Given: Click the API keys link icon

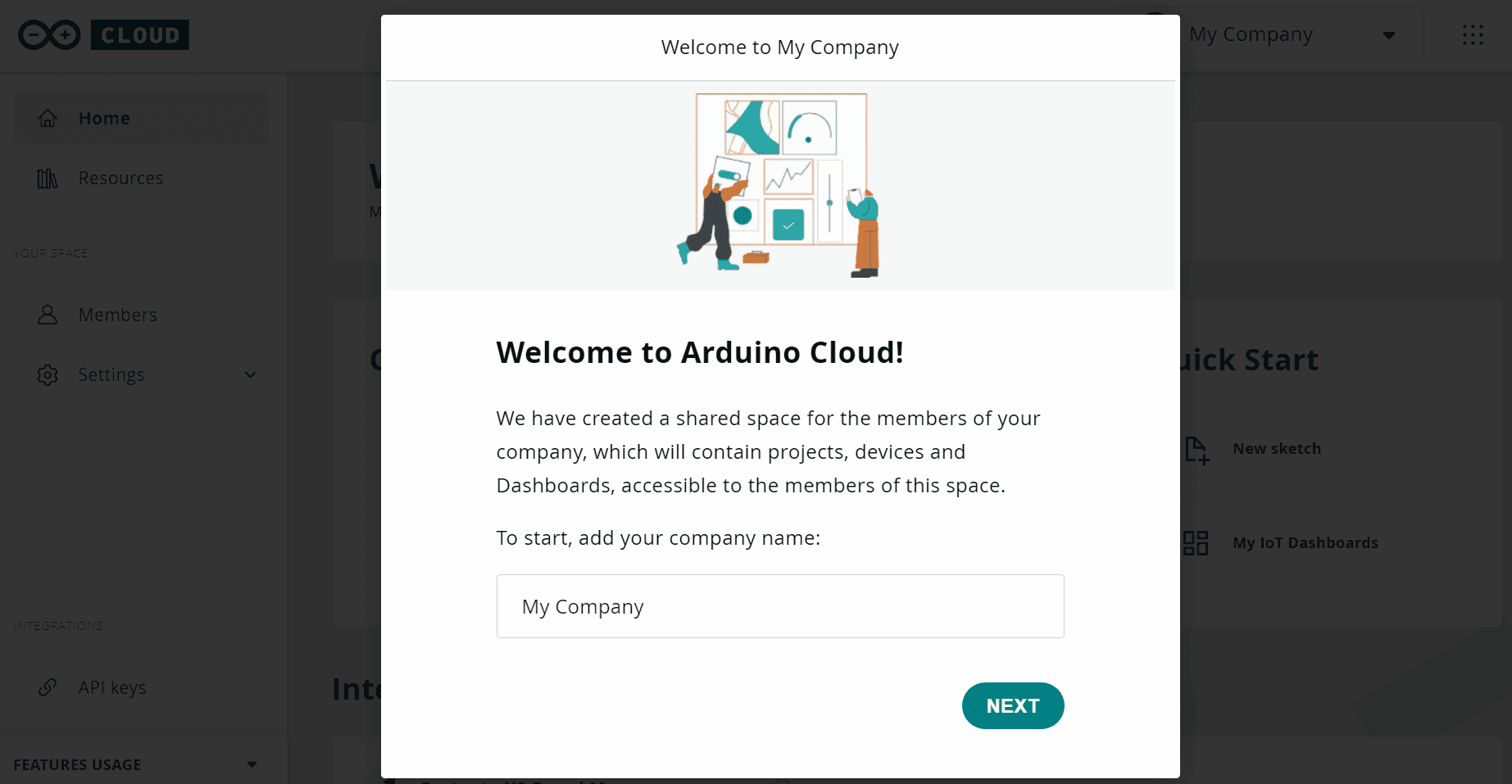Looking at the screenshot, I should click(x=48, y=688).
